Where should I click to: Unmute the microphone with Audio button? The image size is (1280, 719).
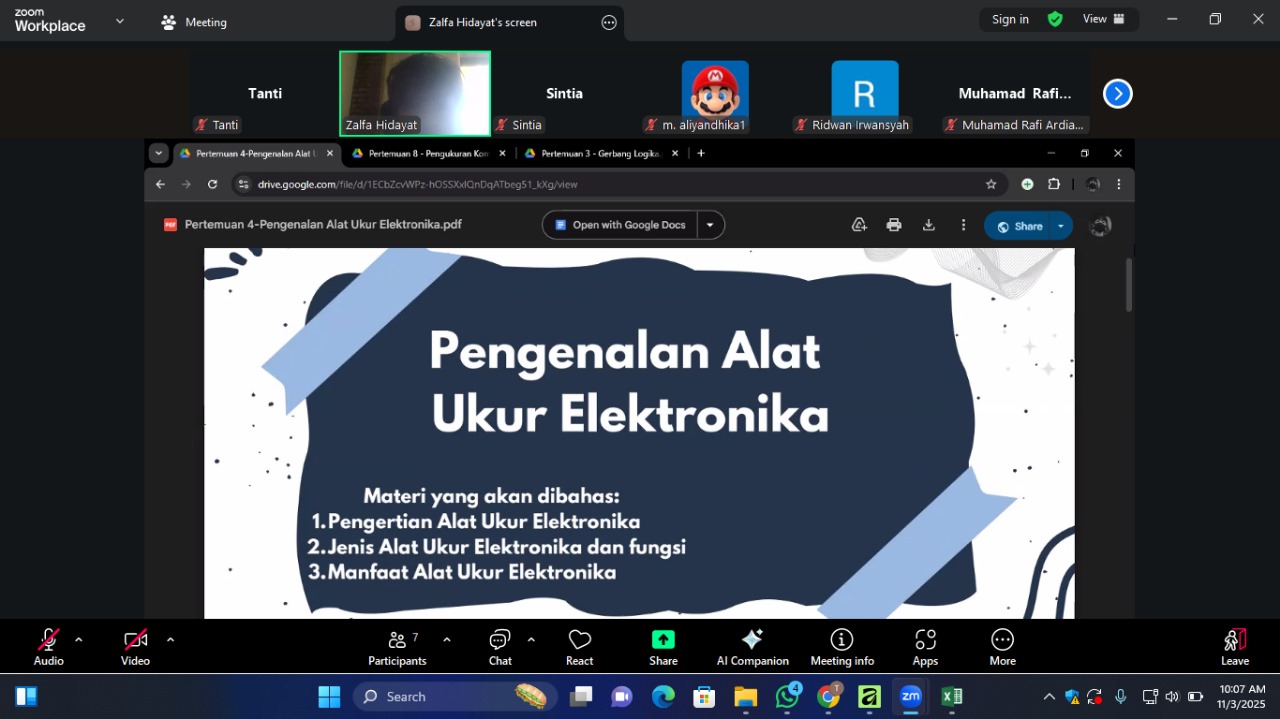coord(48,647)
